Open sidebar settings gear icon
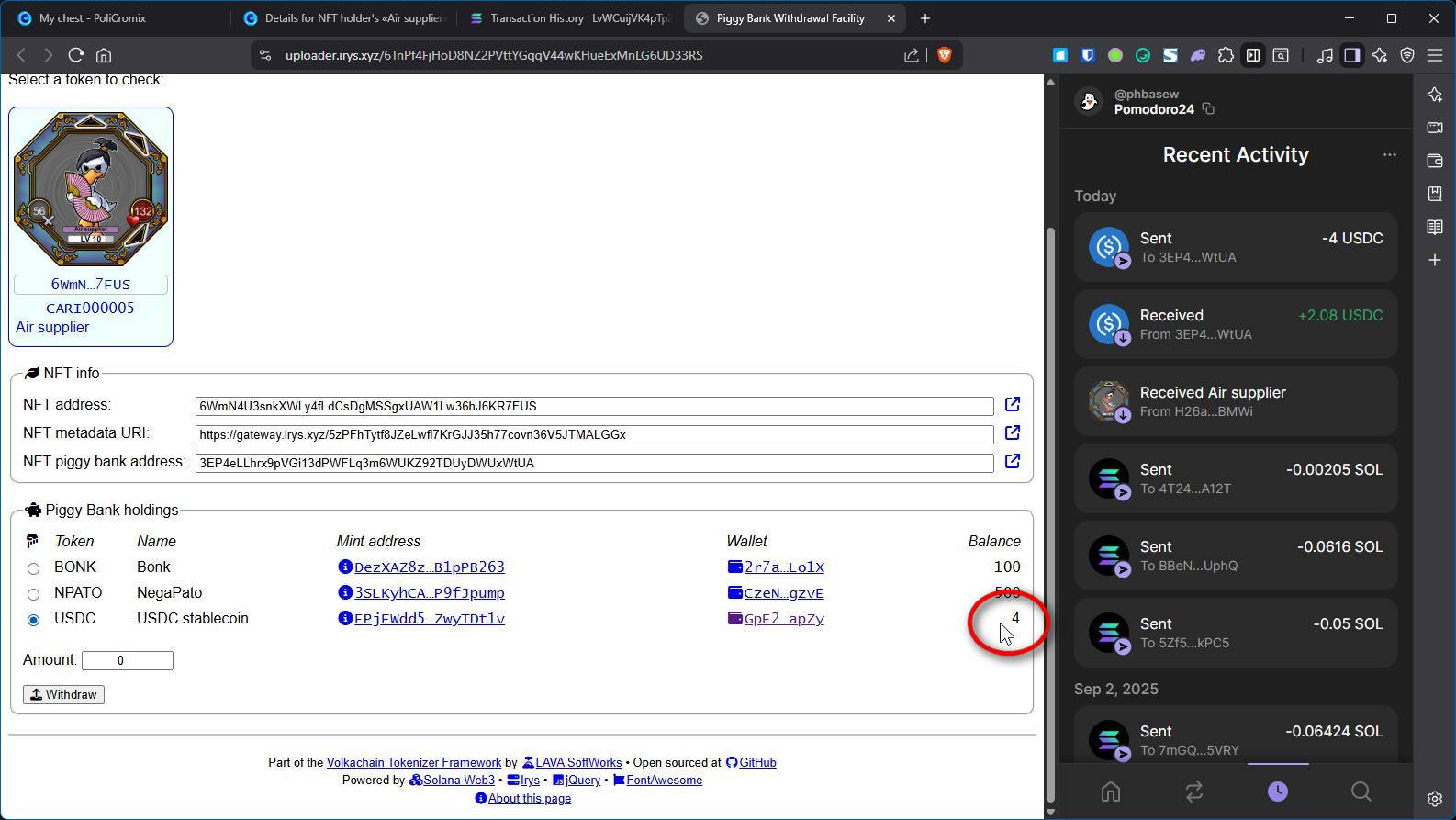Viewport: 1456px width, 820px height. pos(1435,799)
